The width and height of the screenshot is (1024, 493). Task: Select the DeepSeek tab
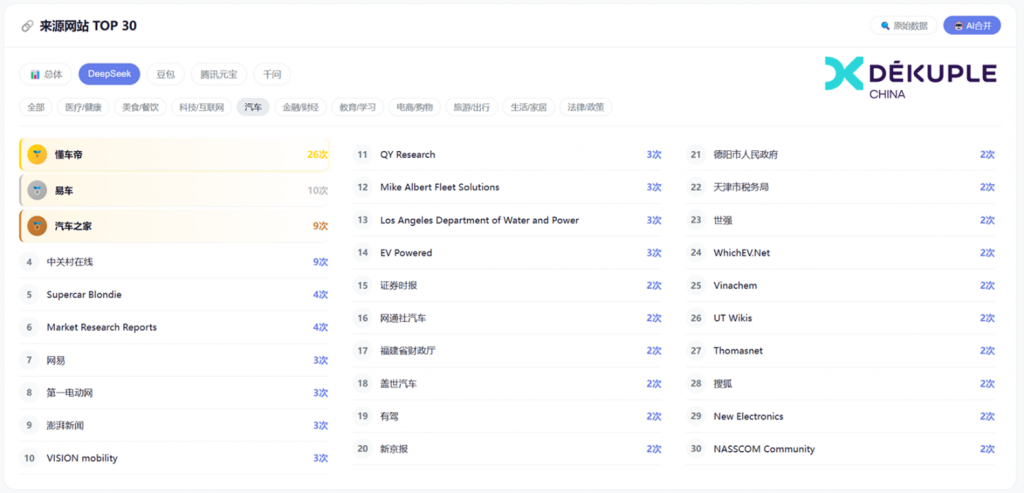pyautogui.click(x=109, y=74)
